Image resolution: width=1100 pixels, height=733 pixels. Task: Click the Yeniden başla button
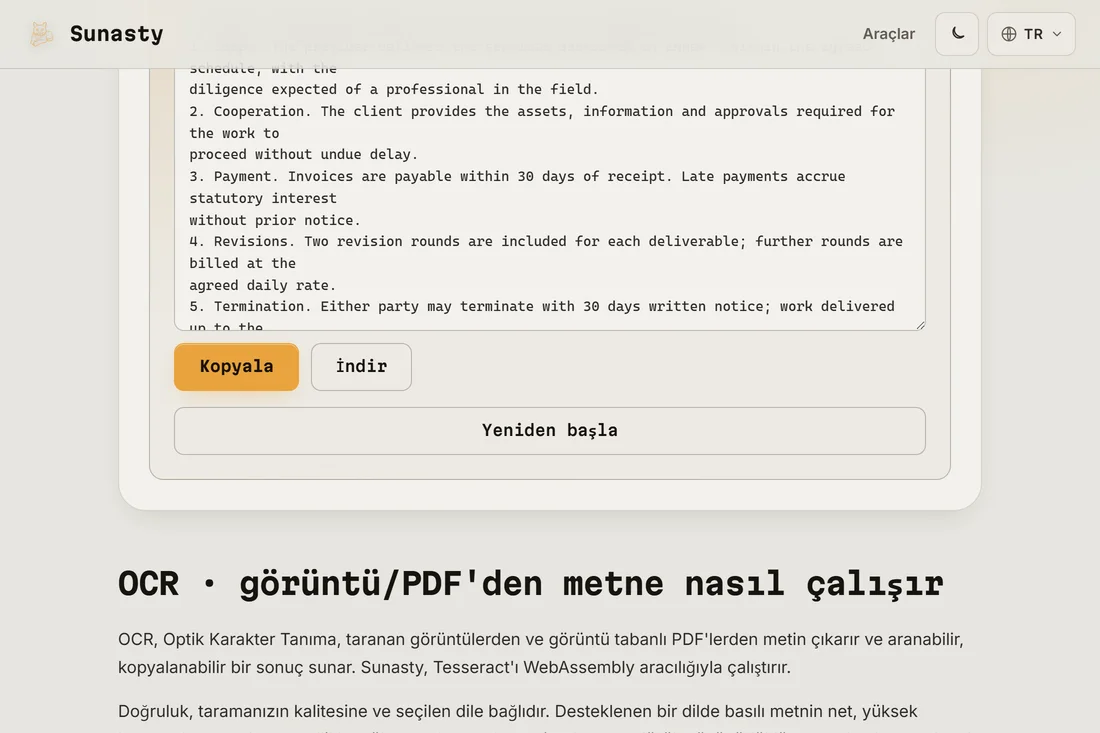[549, 431]
